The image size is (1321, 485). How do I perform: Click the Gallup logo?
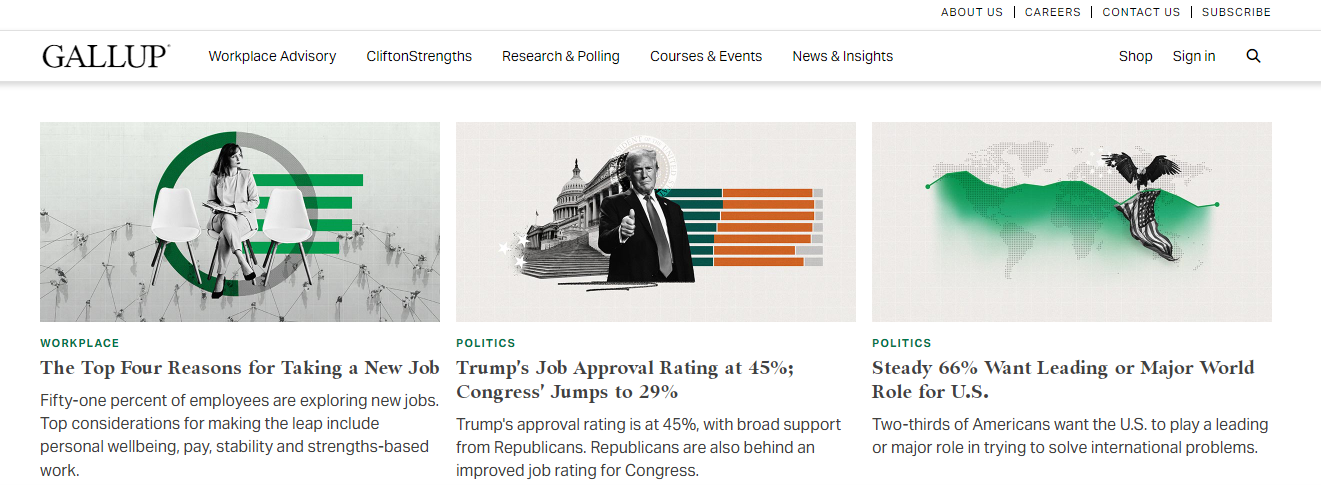point(106,56)
